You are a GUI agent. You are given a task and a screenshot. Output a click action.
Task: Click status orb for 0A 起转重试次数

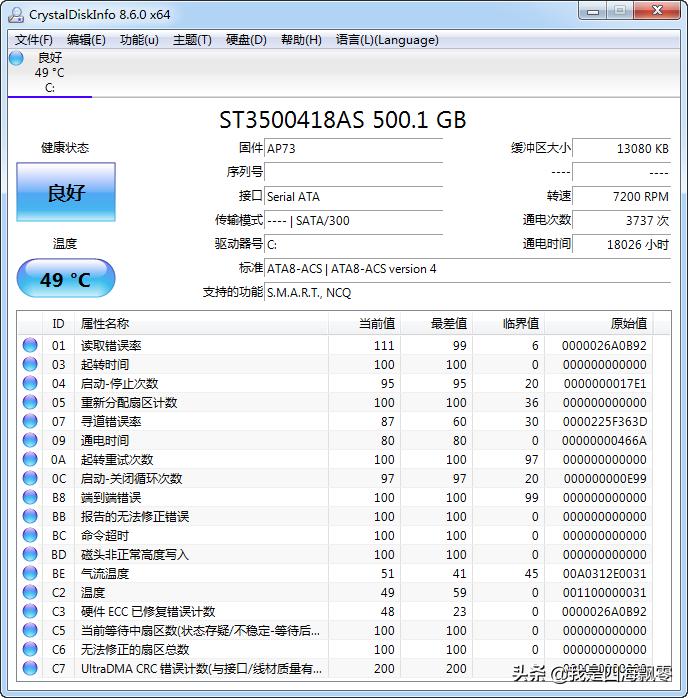[30, 459]
